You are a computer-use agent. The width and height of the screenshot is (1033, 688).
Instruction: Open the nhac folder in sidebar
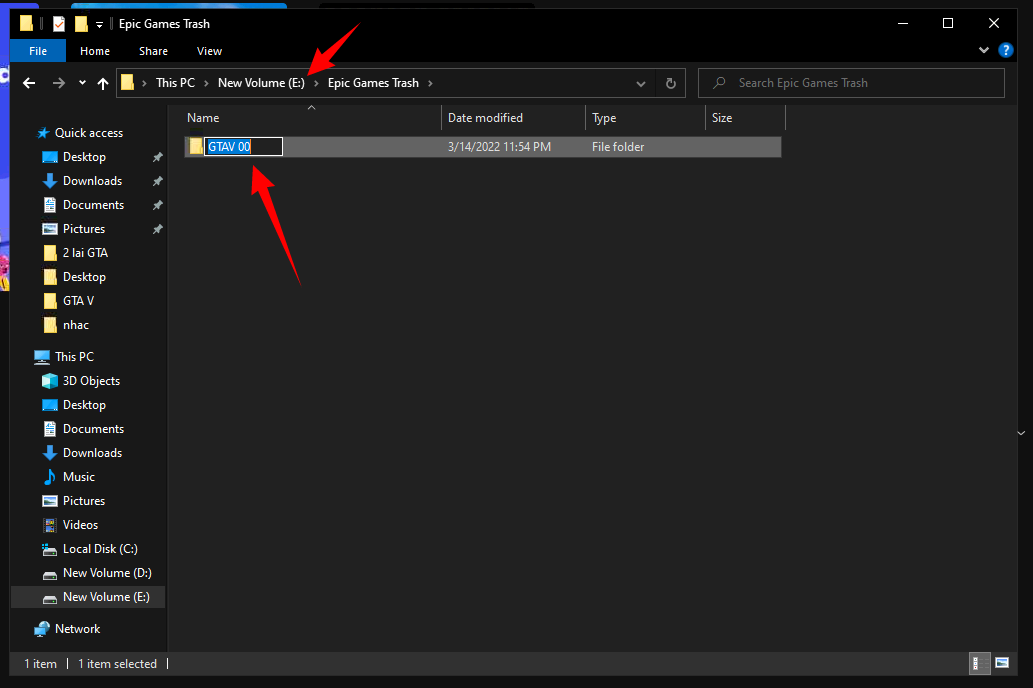click(x=75, y=325)
